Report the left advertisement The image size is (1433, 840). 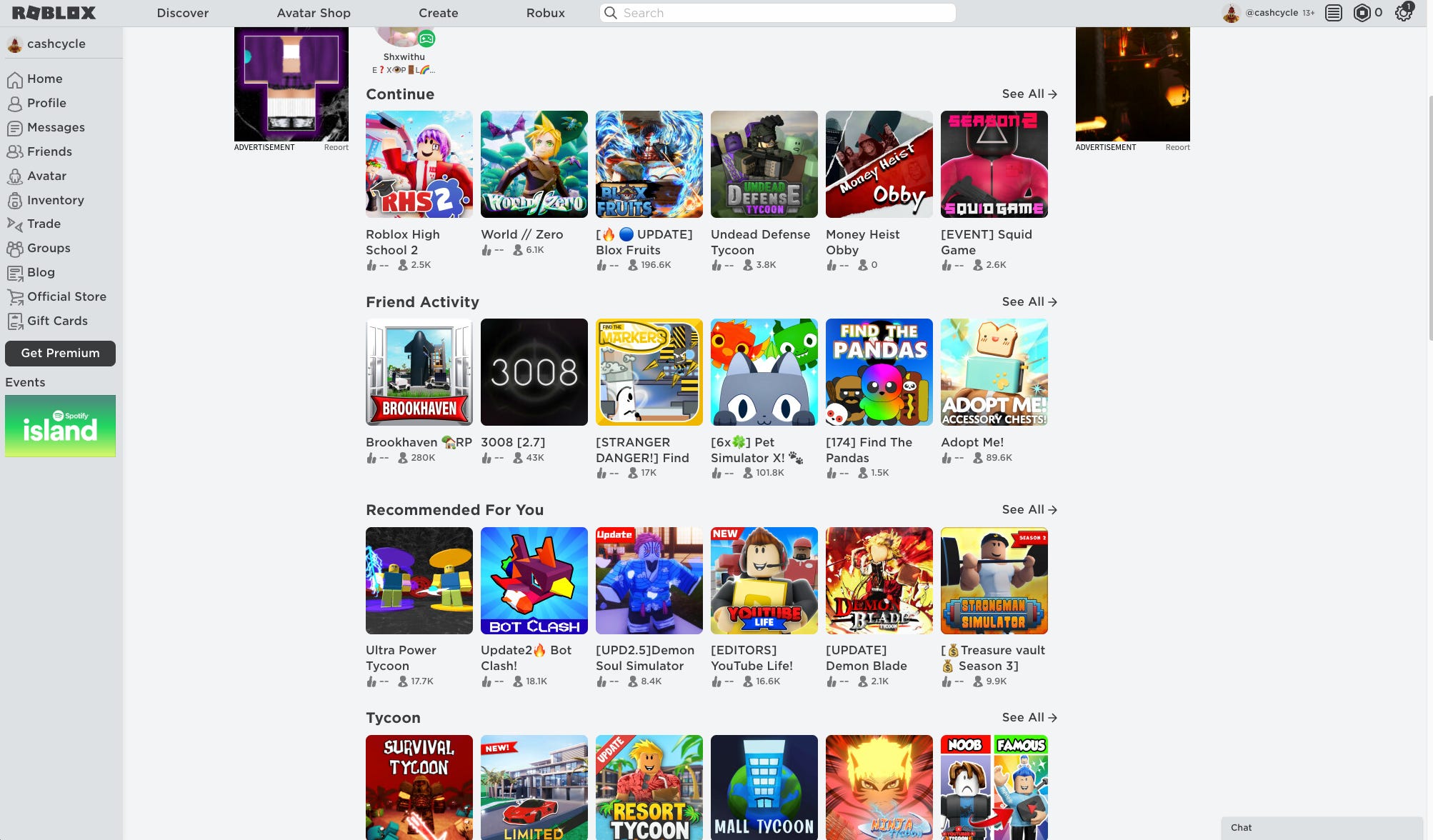[x=336, y=147]
